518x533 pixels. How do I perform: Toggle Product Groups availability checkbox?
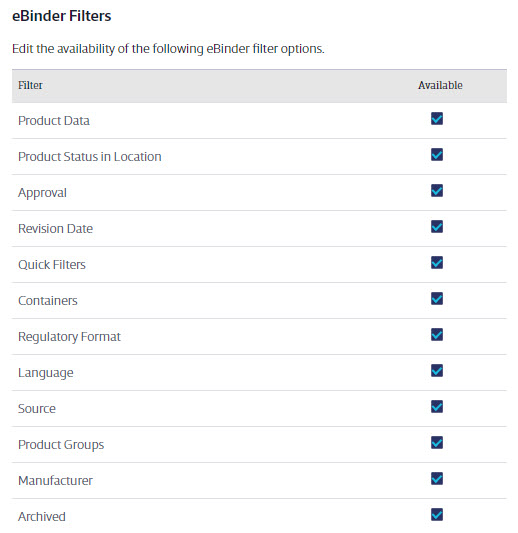437,443
